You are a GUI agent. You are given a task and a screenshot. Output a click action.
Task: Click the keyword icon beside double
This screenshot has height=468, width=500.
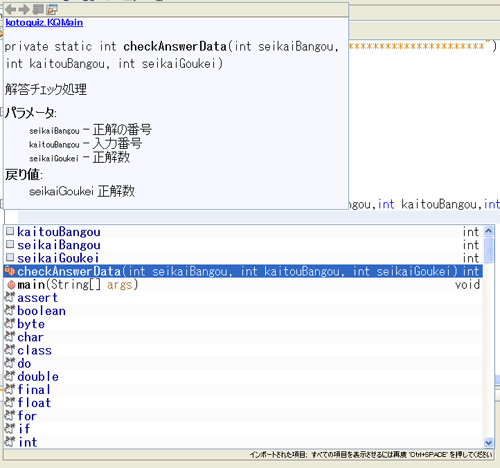tap(10, 376)
